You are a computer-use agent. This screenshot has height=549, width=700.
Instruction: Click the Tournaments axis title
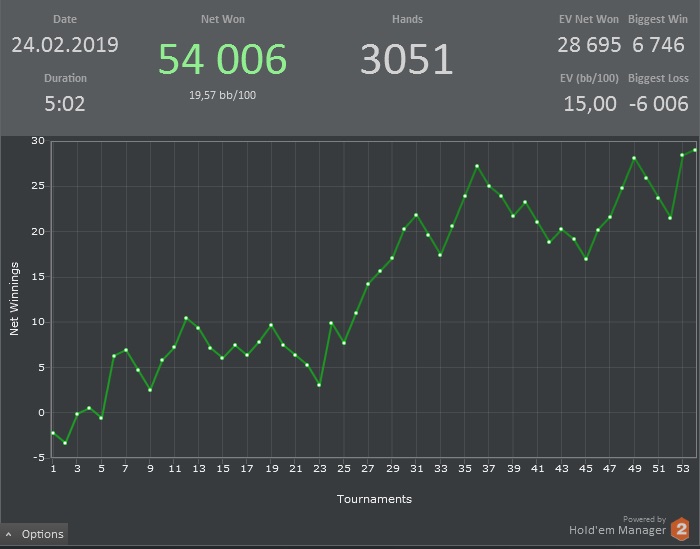[374, 499]
